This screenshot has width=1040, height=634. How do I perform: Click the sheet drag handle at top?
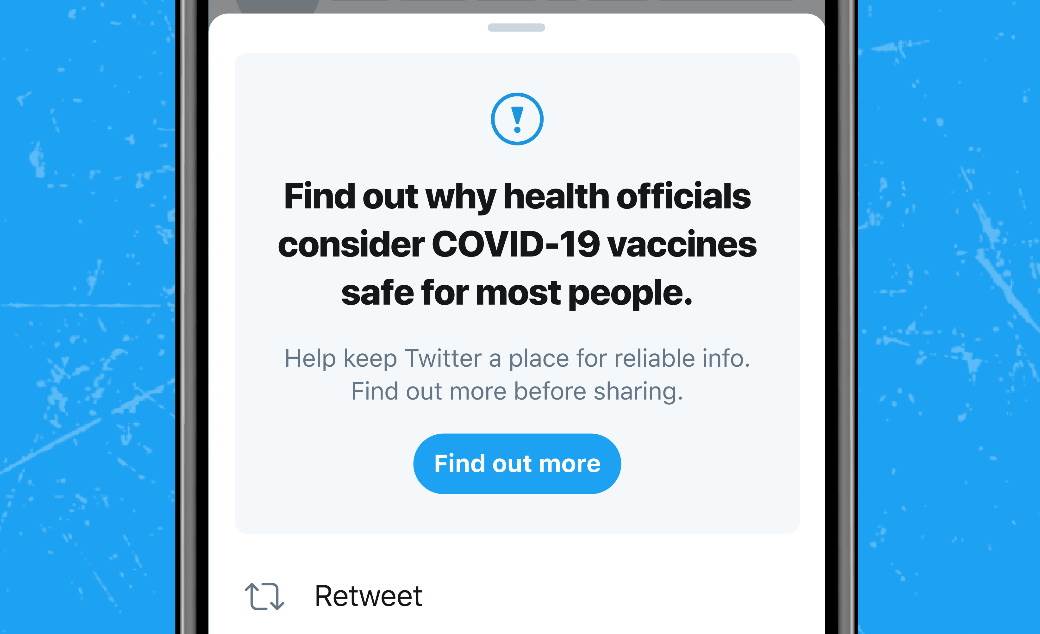click(x=517, y=27)
